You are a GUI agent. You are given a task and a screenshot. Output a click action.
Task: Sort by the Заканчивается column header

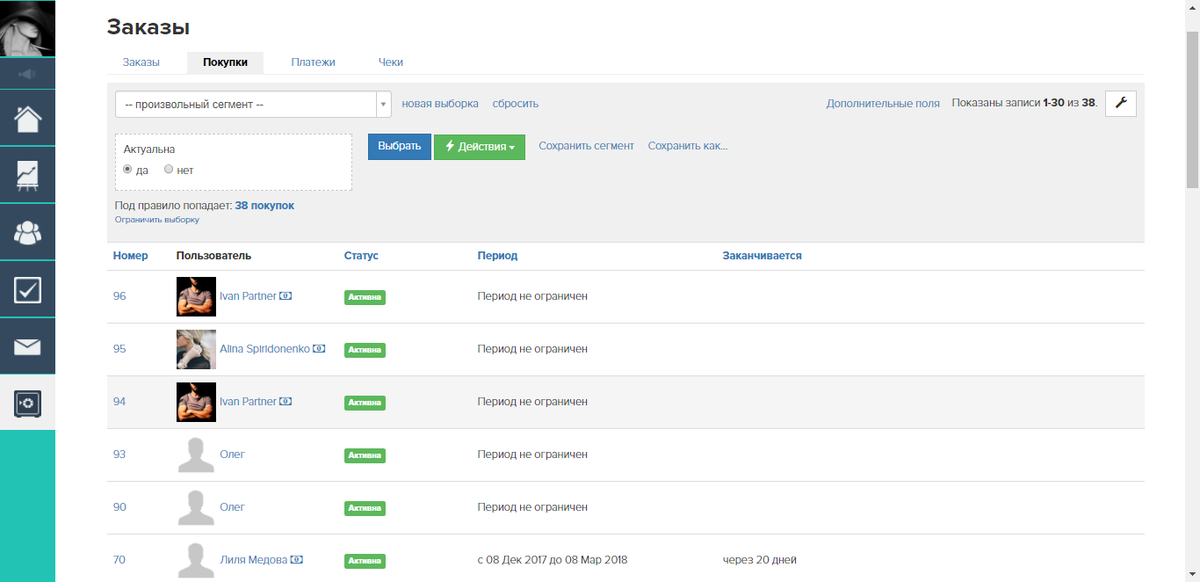click(x=762, y=256)
